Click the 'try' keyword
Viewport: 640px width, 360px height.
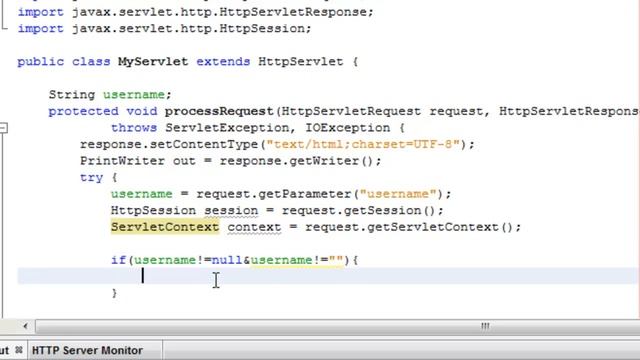(x=91, y=178)
